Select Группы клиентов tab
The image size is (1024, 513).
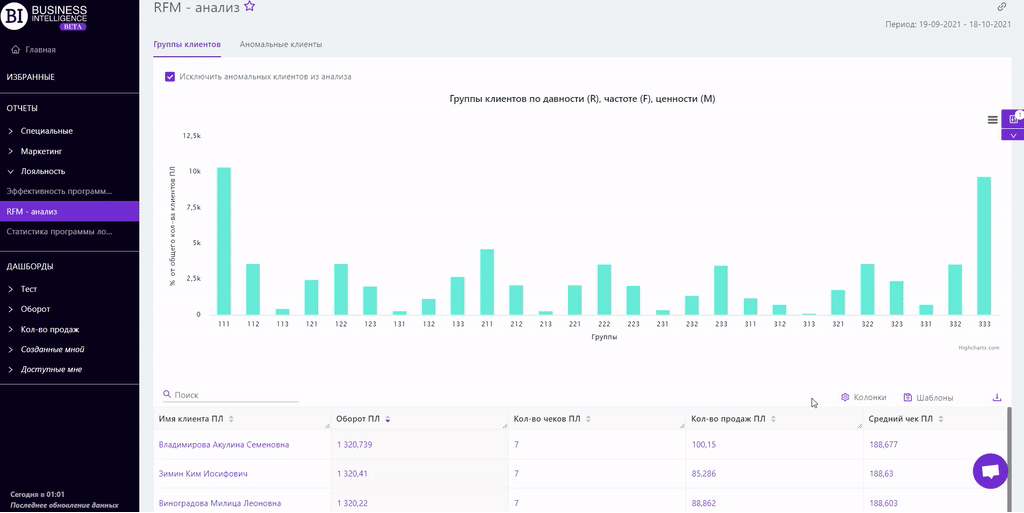click(x=187, y=44)
